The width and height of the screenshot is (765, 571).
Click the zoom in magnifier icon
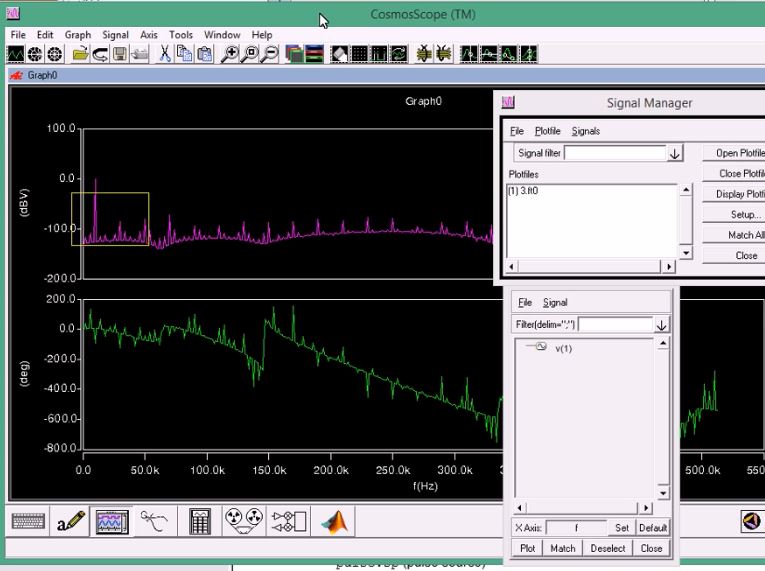pos(230,54)
